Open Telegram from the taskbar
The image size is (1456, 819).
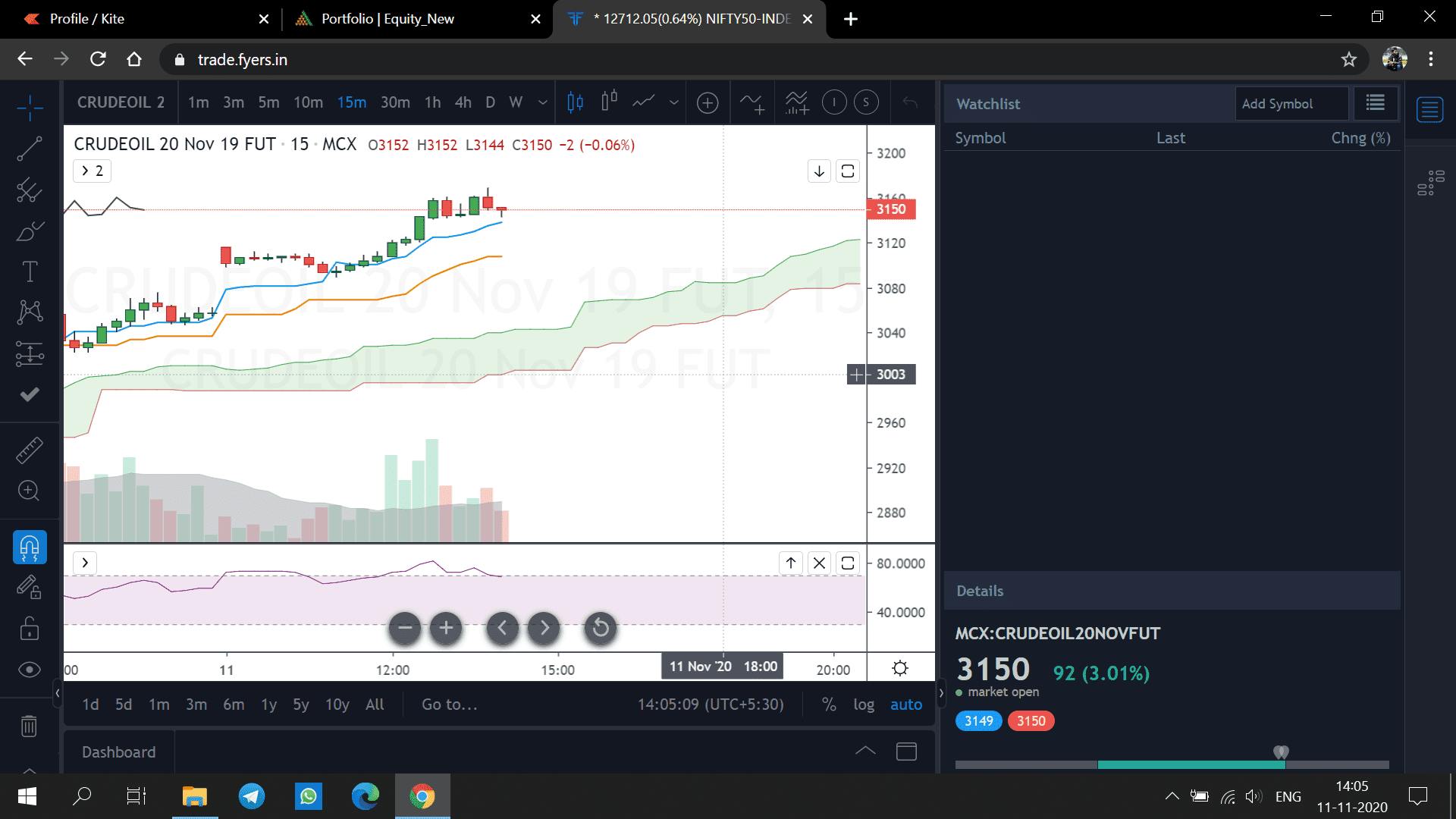[x=252, y=796]
